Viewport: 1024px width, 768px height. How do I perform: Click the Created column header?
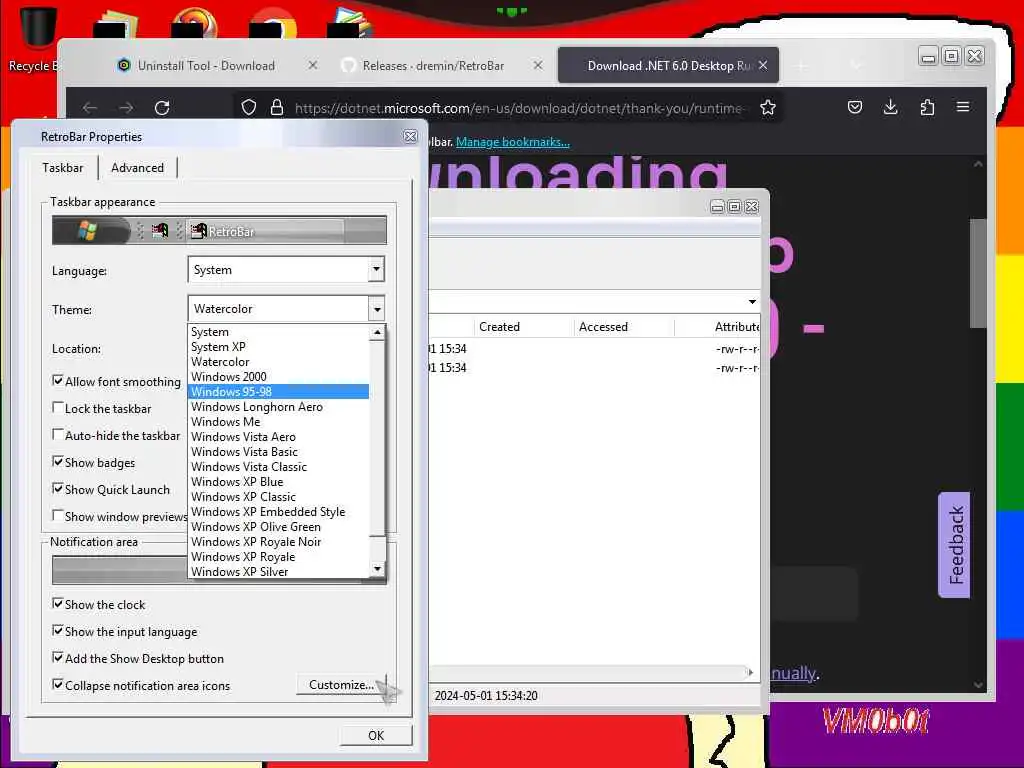click(x=524, y=327)
